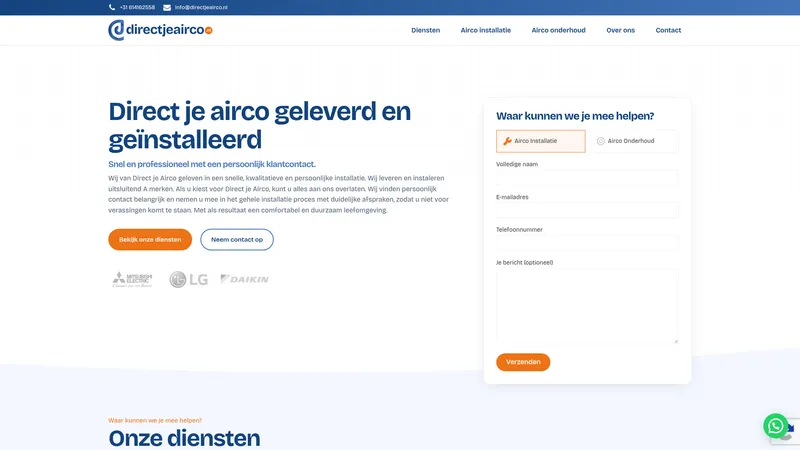Open Airco onderhoud menu item
This screenshot has height=450, width=800.
click(558, 30)
